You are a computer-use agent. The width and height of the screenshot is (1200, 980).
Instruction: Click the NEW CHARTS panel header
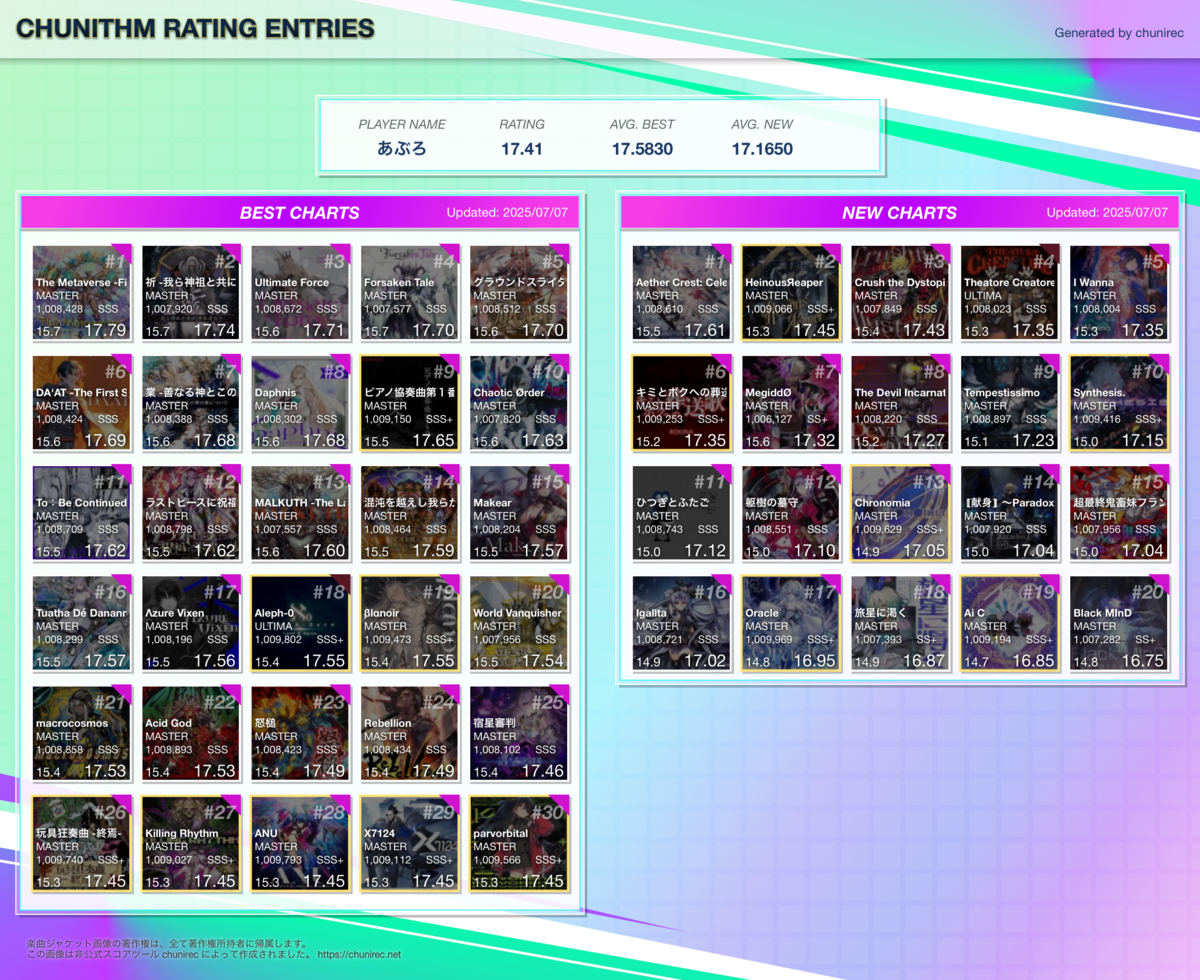point(900,212)
